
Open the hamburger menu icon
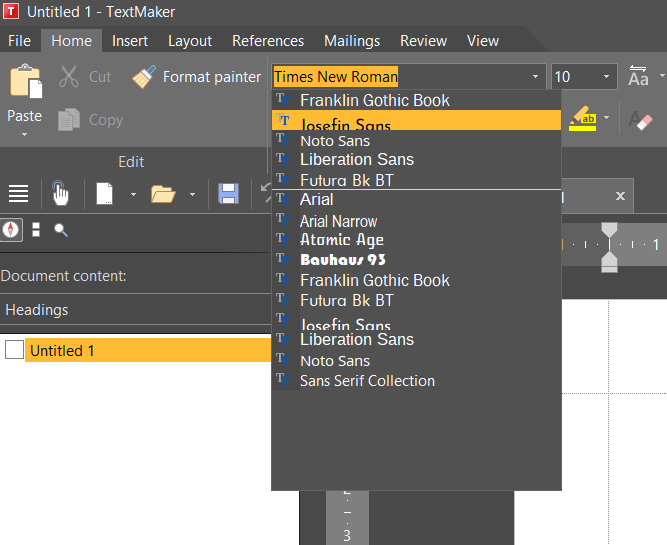(x=18, y=193)
